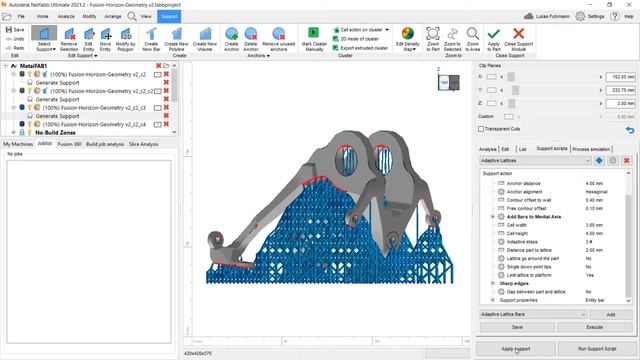Viewport: 640px width, 360px height.
Task: Click the Select Support tool icon
Action: coord(44,33)
